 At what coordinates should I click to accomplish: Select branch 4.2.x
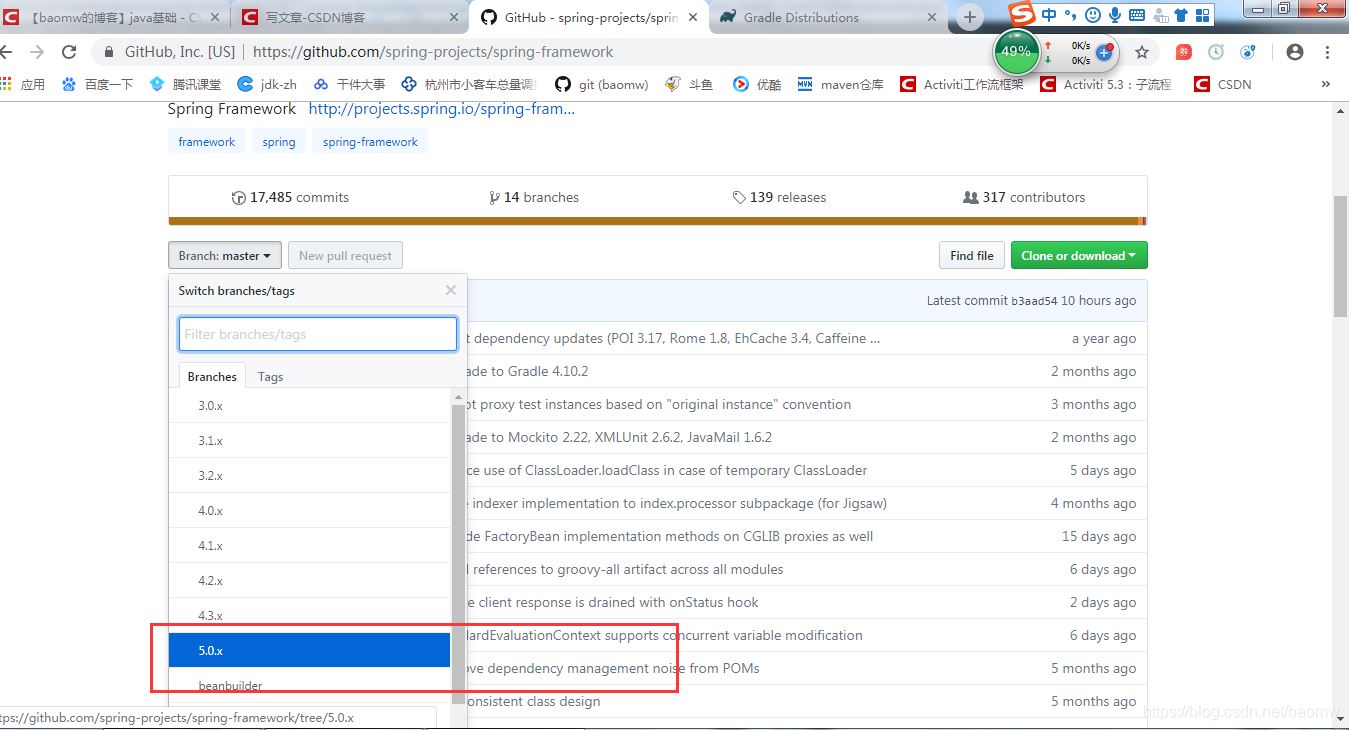(310, 581)
